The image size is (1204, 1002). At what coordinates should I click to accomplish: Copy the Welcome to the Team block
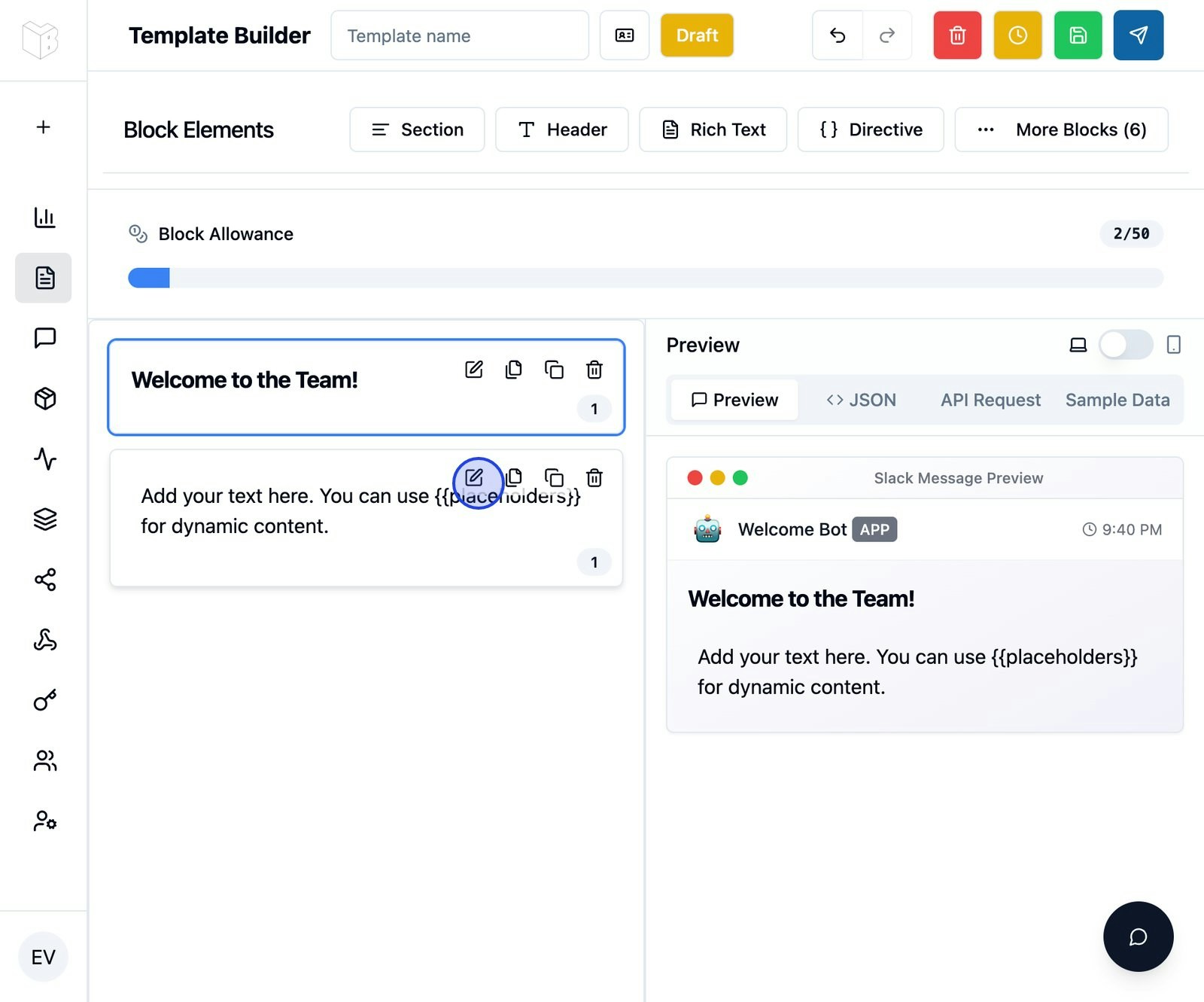514,370
